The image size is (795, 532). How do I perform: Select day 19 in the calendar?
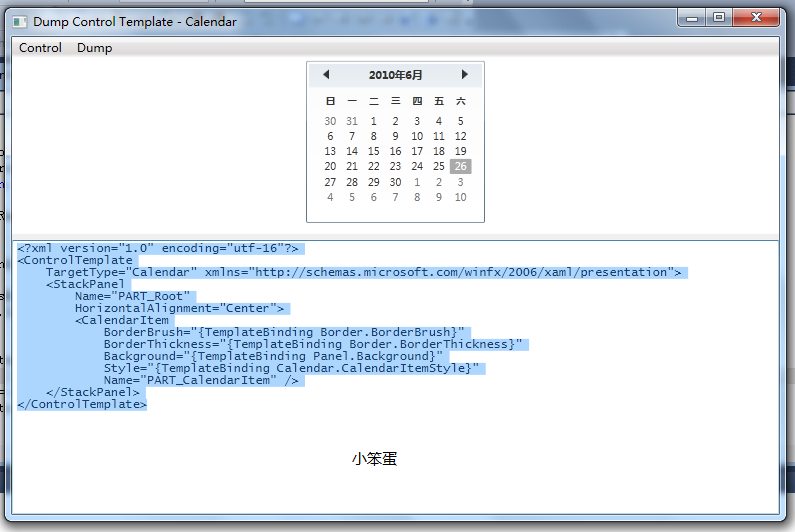pos(460,151)
